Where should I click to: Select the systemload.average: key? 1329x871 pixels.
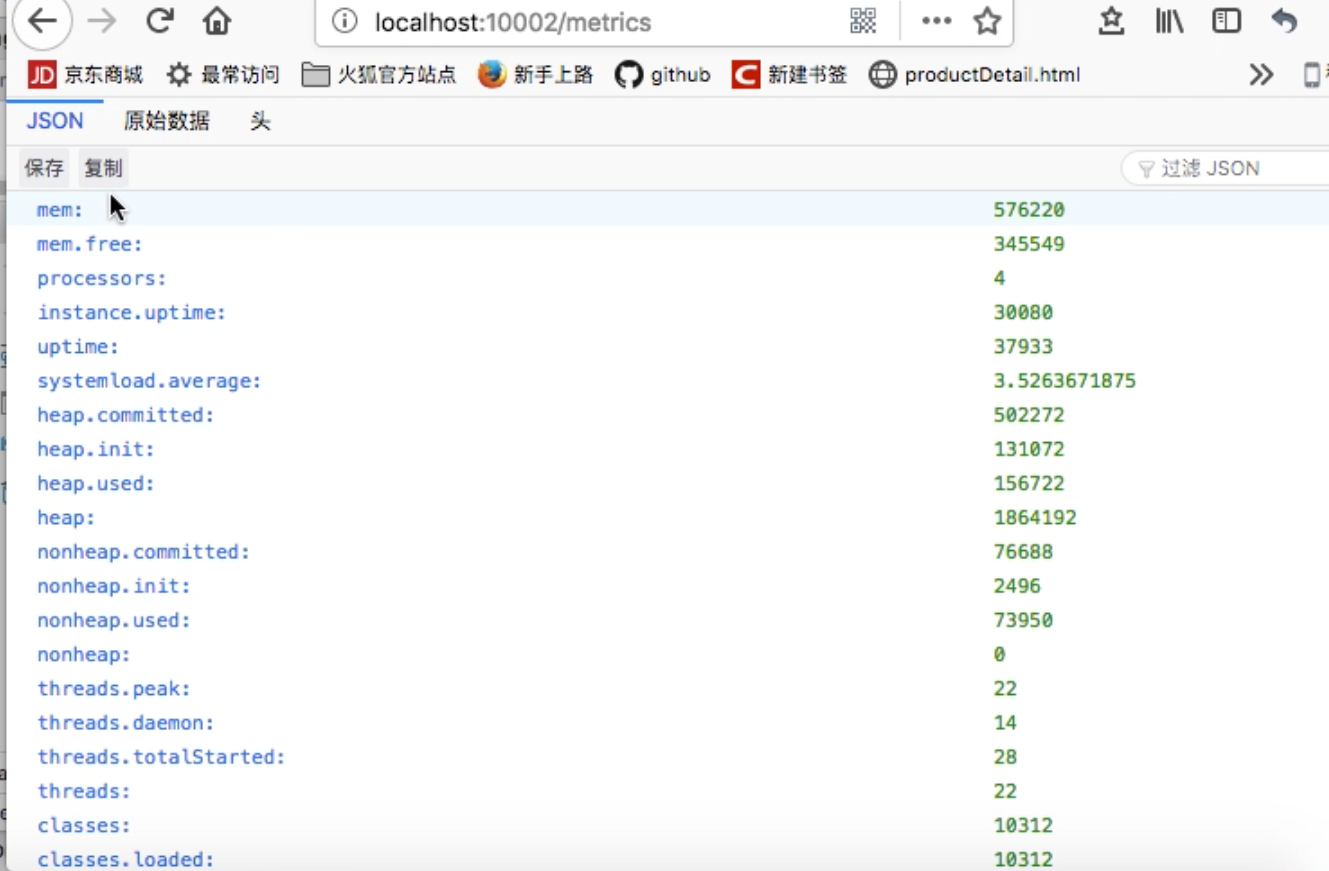[149, 381]
